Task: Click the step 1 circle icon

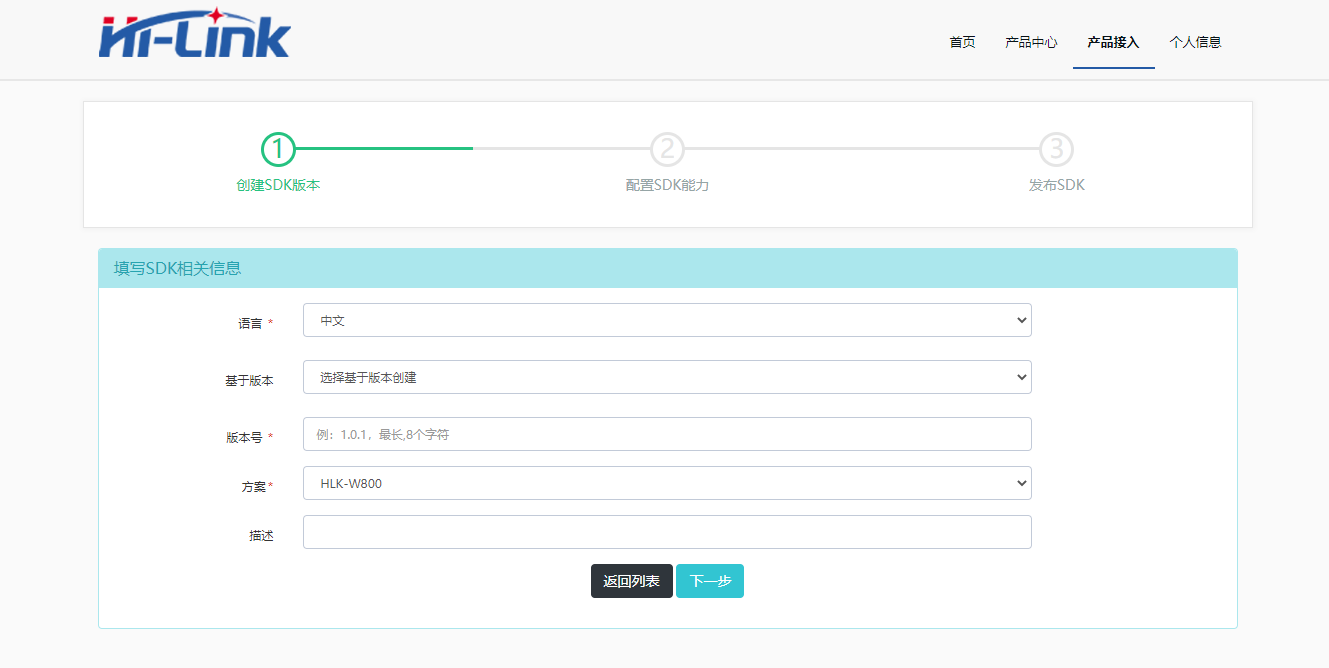Action: pos(278,149)
